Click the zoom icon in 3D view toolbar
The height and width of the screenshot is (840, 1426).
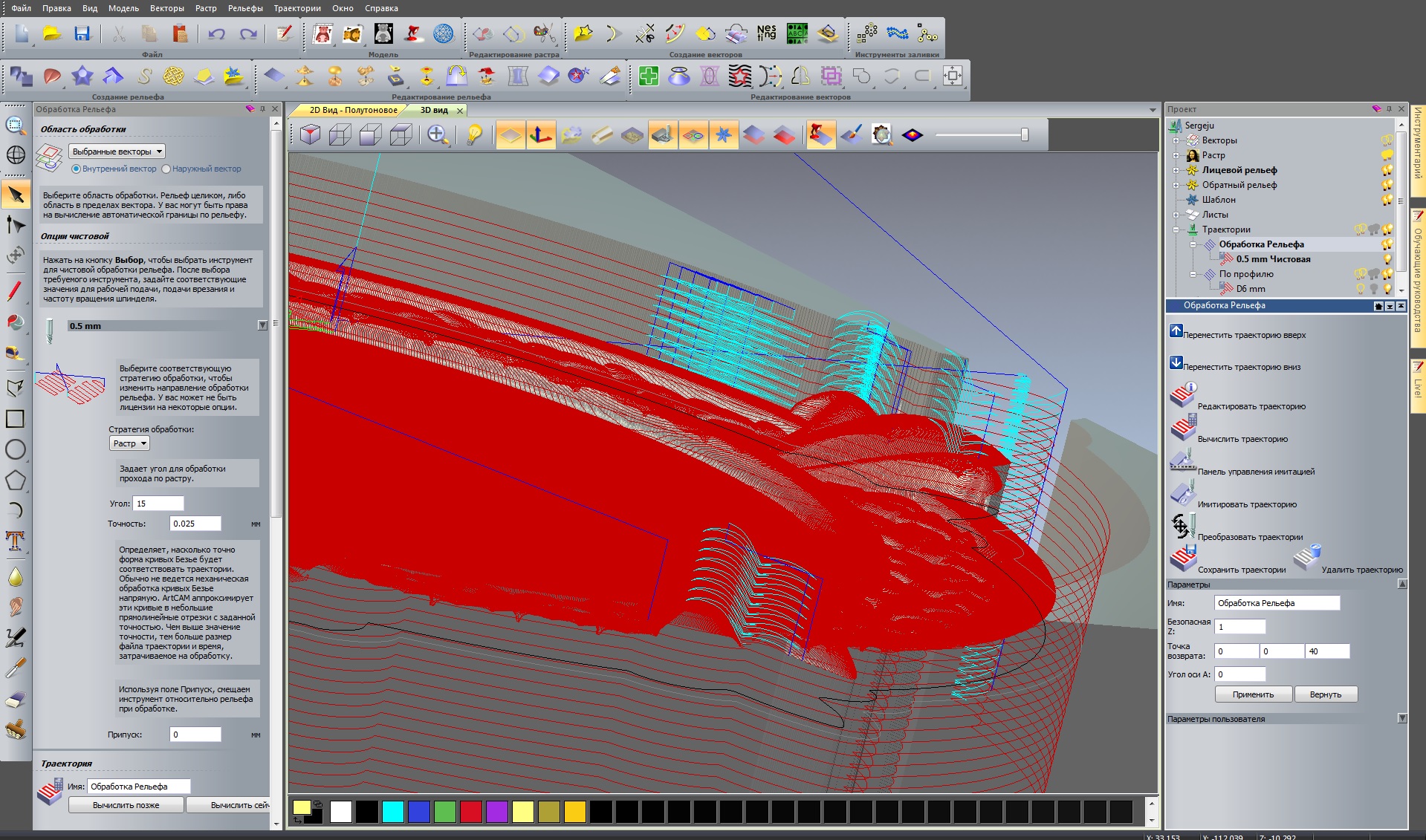click(x=437, y=134)
